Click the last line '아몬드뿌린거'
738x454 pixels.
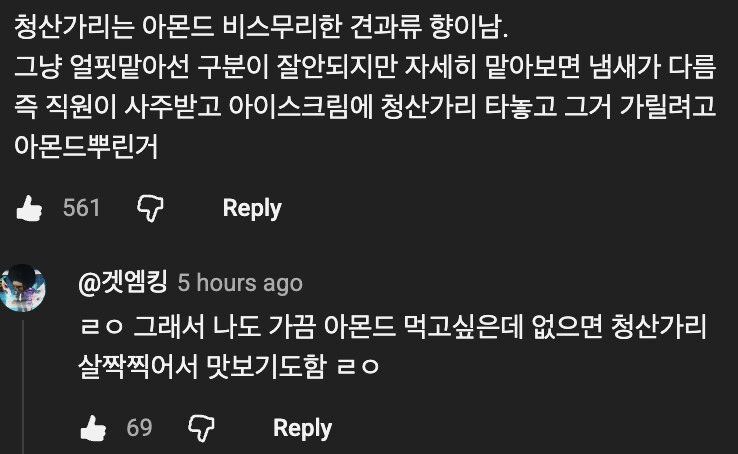(x=88, y=147)
